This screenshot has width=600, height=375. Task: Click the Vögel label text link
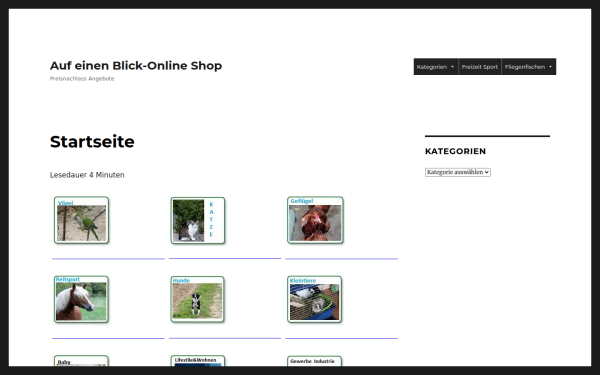pos(65,203)
